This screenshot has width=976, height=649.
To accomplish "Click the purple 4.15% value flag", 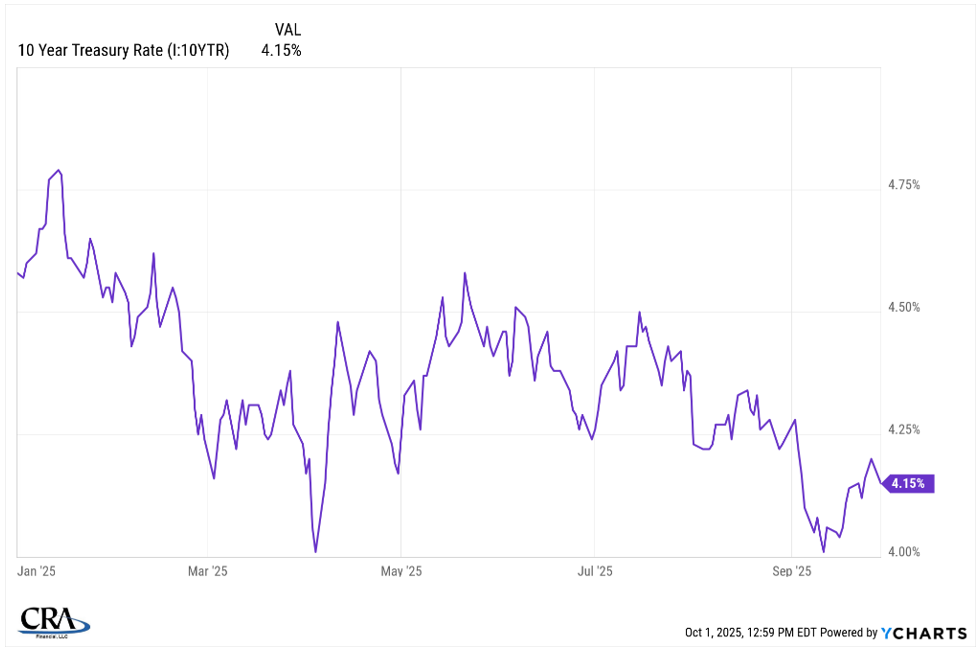I will click(x=910, y=484).
